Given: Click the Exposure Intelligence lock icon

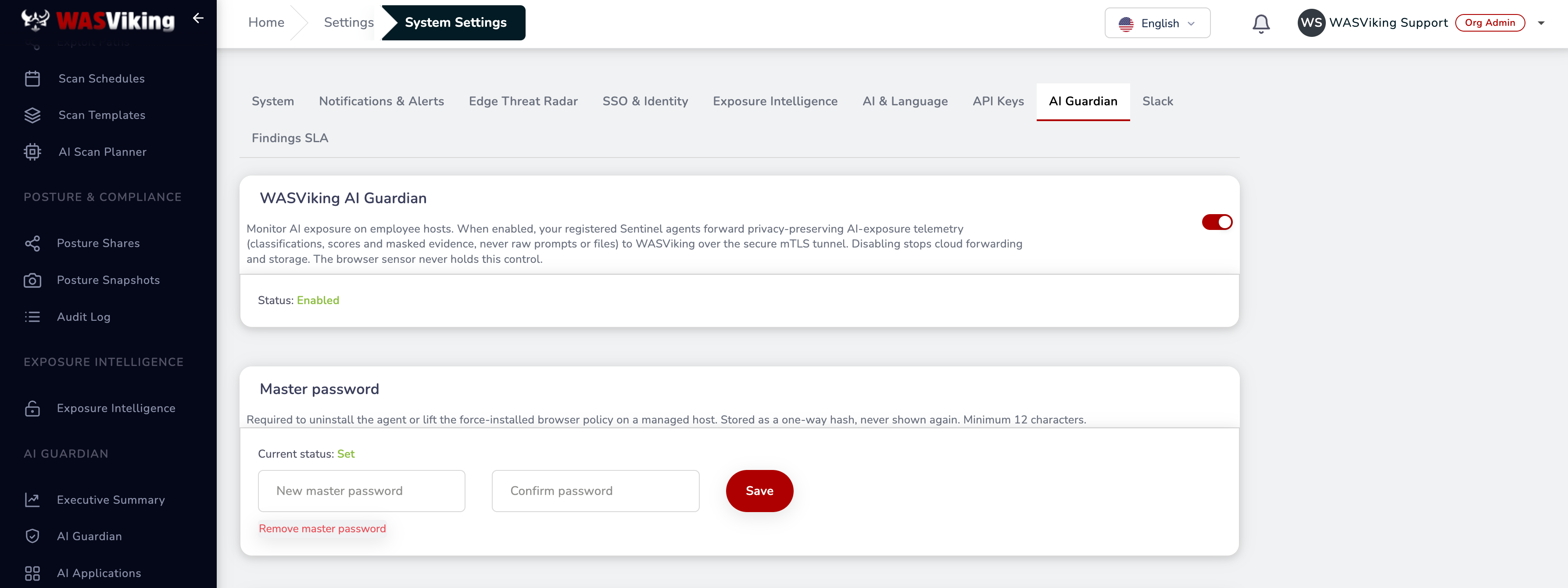Looking at the screenshot, I should pyautogui.click(x=32, y=408).
